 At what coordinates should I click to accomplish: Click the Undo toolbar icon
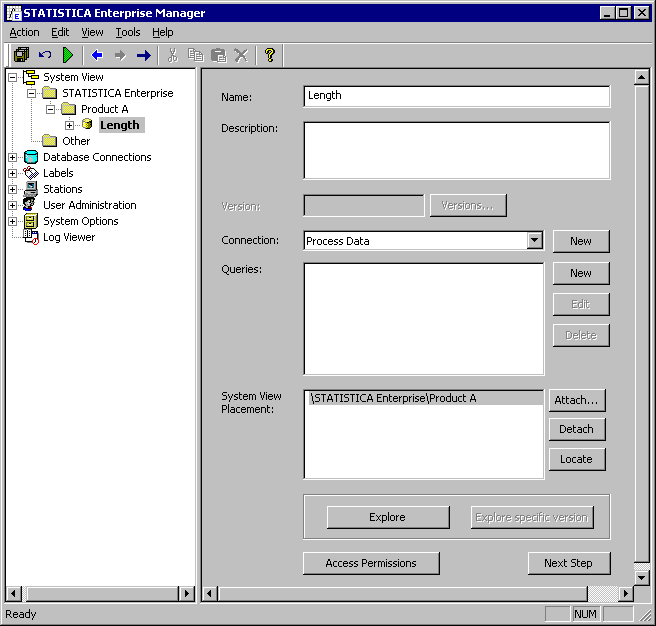pyautogui.click(x=45, y=55)
